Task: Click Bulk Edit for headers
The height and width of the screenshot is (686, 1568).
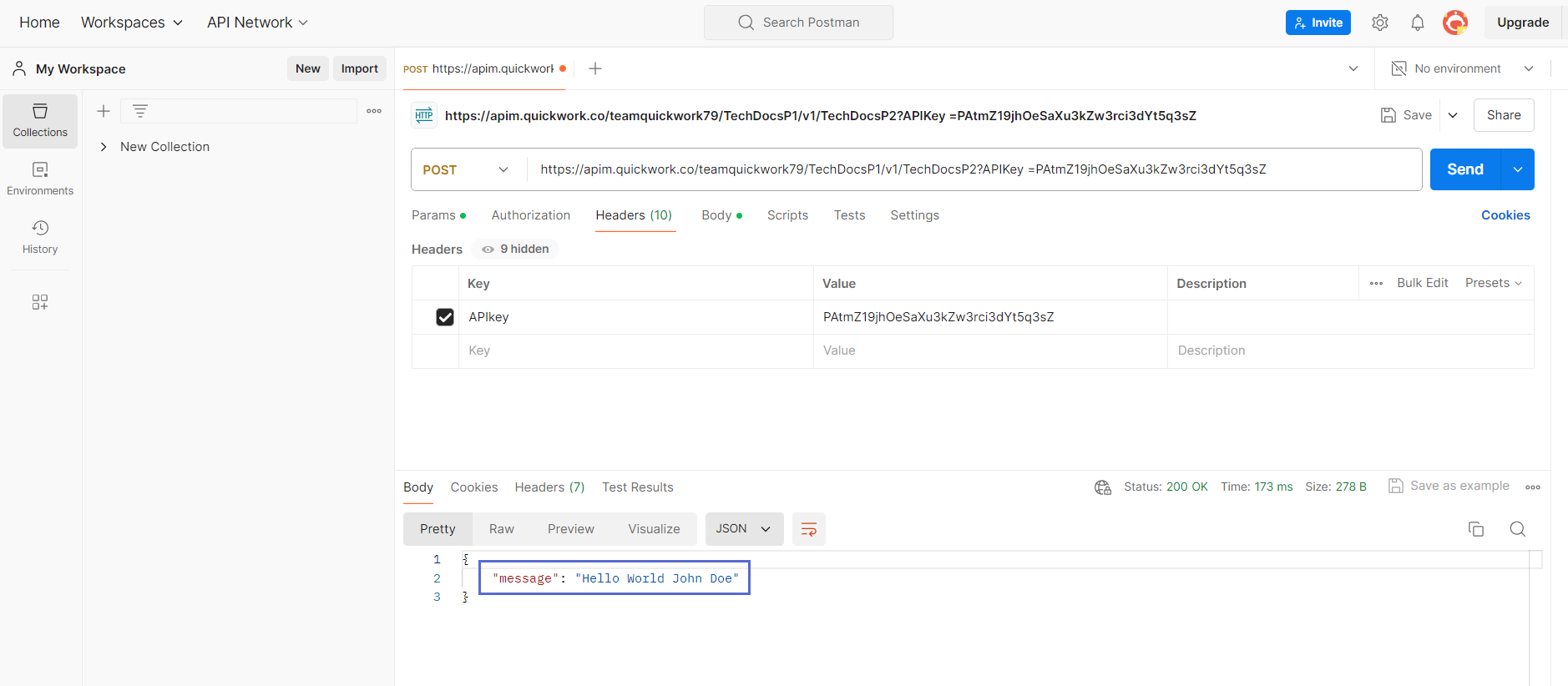Action: pyautogui.click(x=1423, y=283)
